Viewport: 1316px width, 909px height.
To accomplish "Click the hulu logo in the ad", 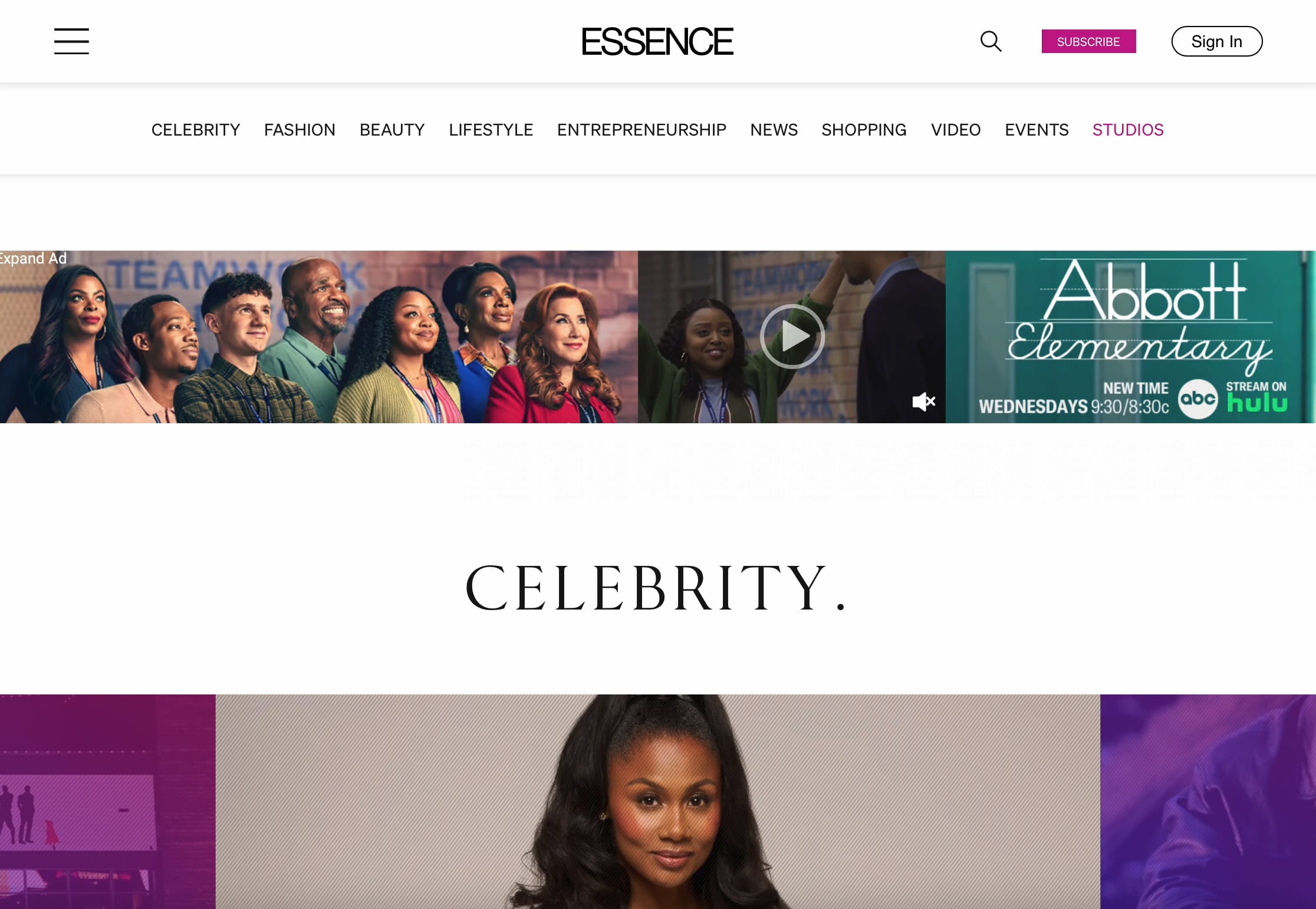I will pyautogui.click(x=1257, y=404).
